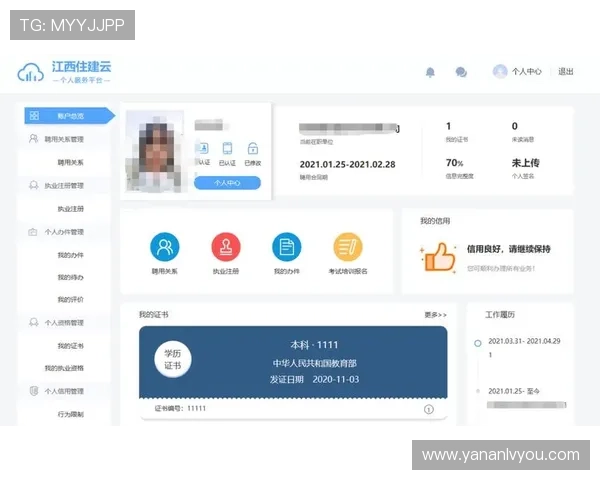Click the user avatar icon in header
This screenshot has width=600, height=480.
point(500,71)
